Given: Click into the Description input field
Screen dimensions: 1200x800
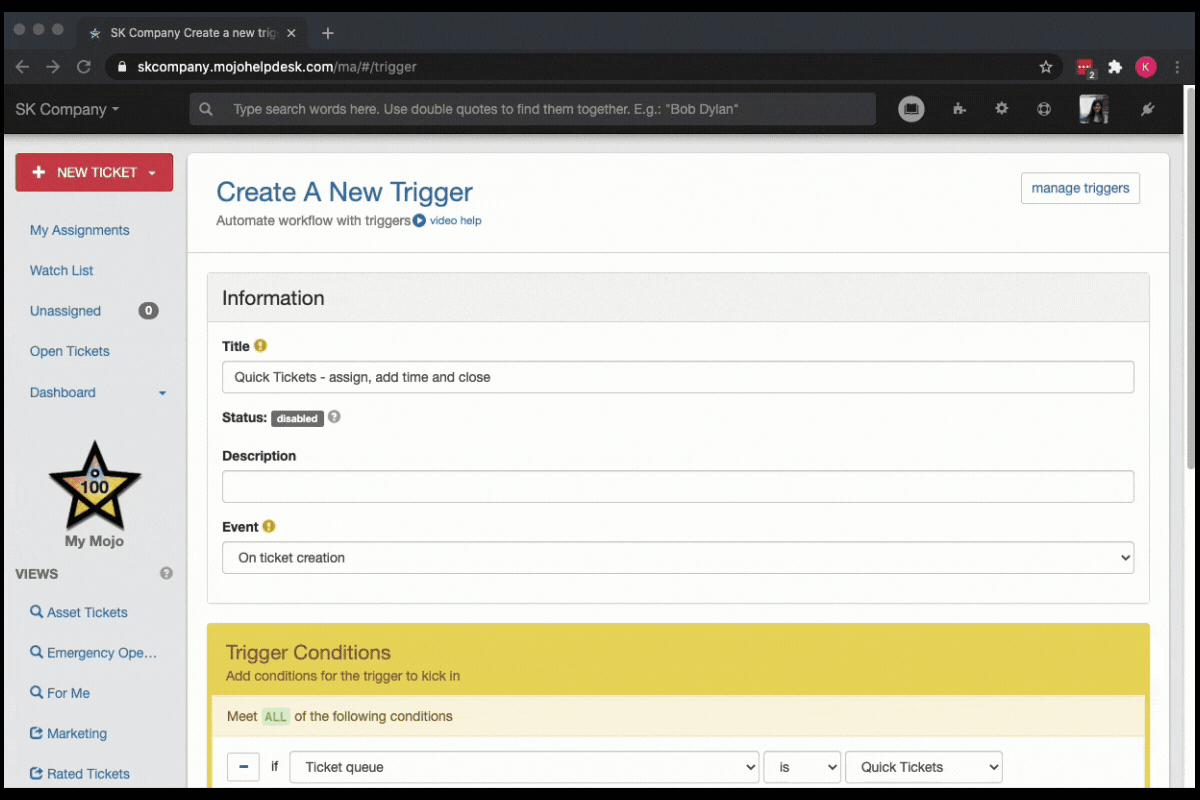Looking at the screenshot, I should pos(677,487).
